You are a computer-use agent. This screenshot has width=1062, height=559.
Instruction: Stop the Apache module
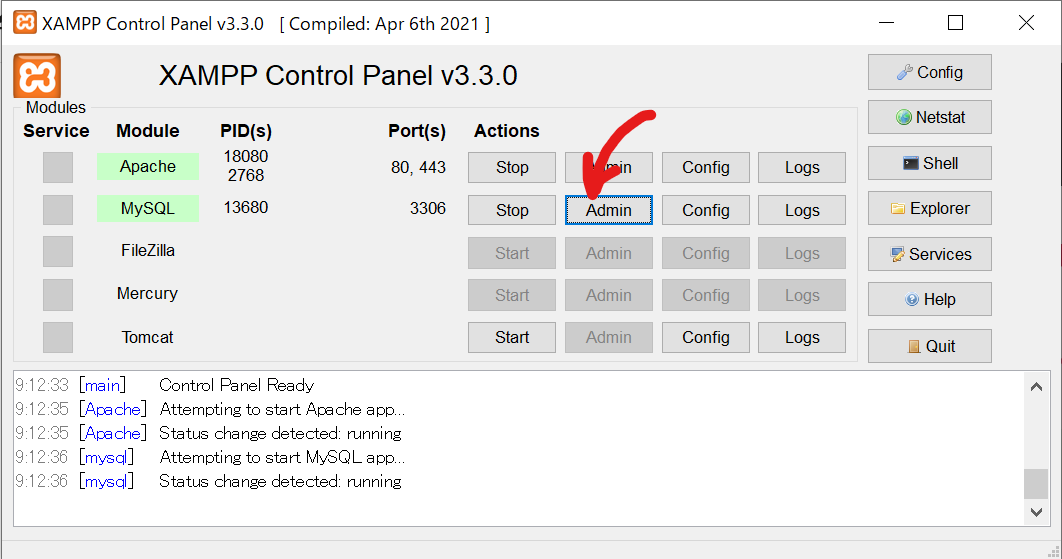coord(512,167)
